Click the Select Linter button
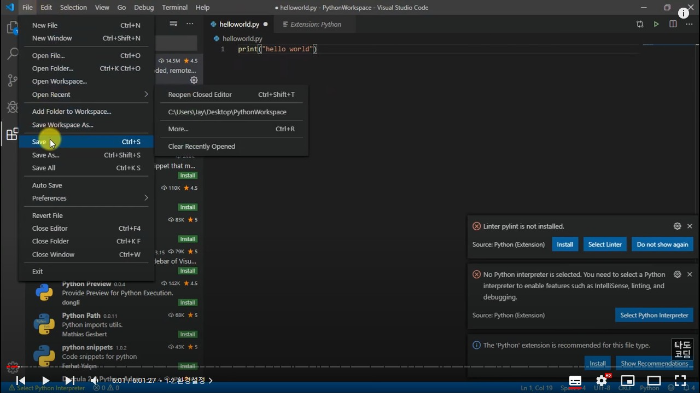This screenshot has width=700, height=393. point(605,244)
